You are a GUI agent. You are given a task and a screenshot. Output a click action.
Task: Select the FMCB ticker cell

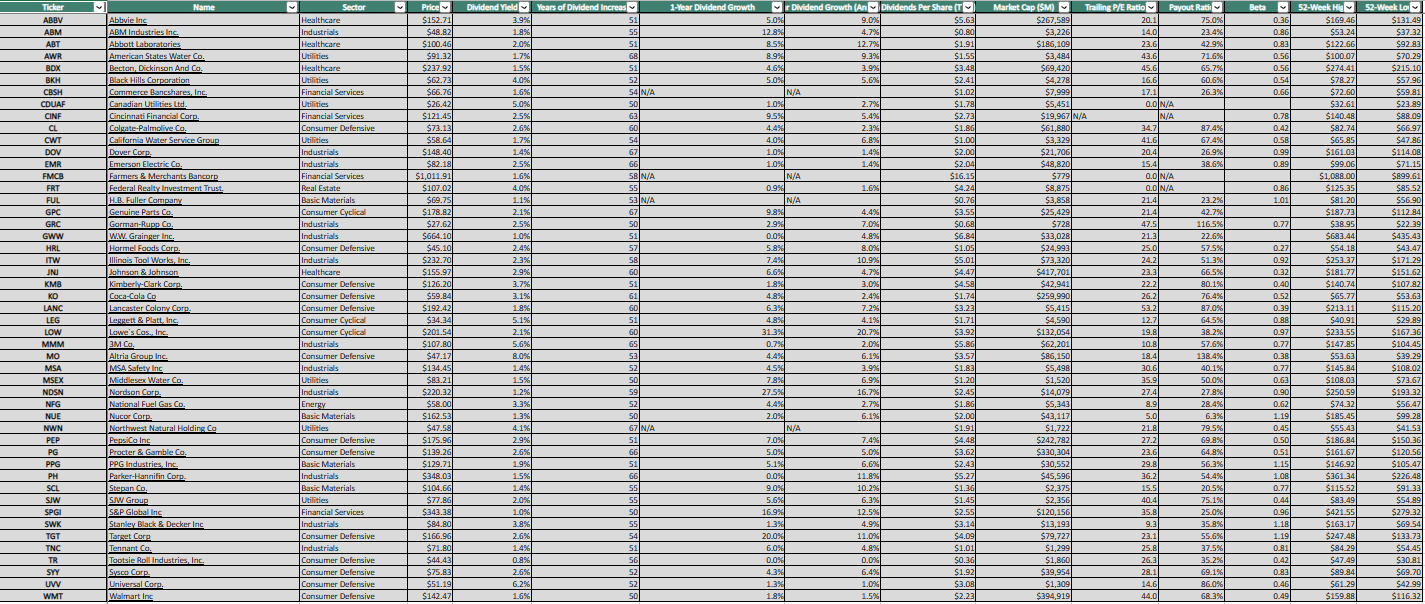[x=53, y=176]
